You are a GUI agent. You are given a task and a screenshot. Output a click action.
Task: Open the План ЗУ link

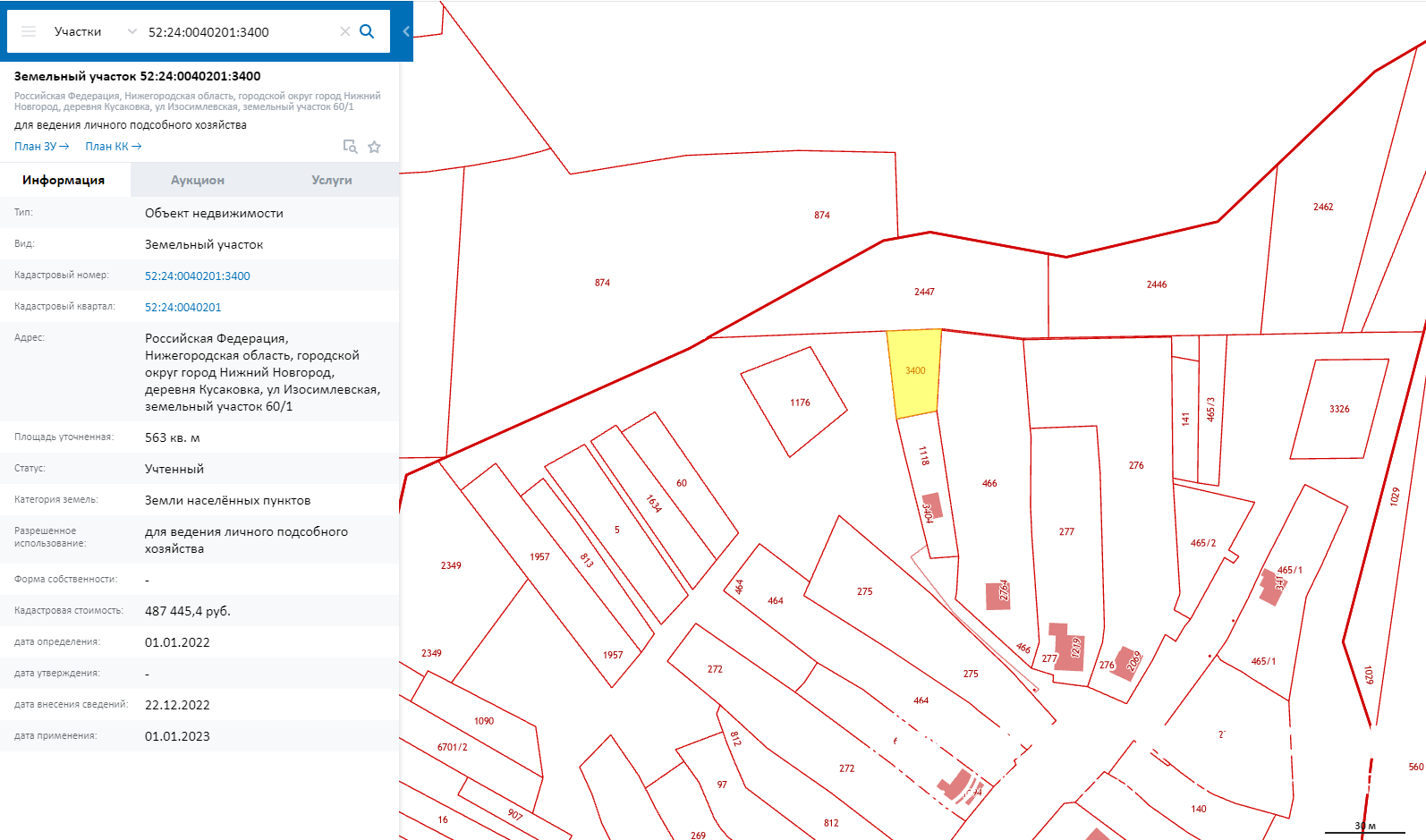point(41,147)
